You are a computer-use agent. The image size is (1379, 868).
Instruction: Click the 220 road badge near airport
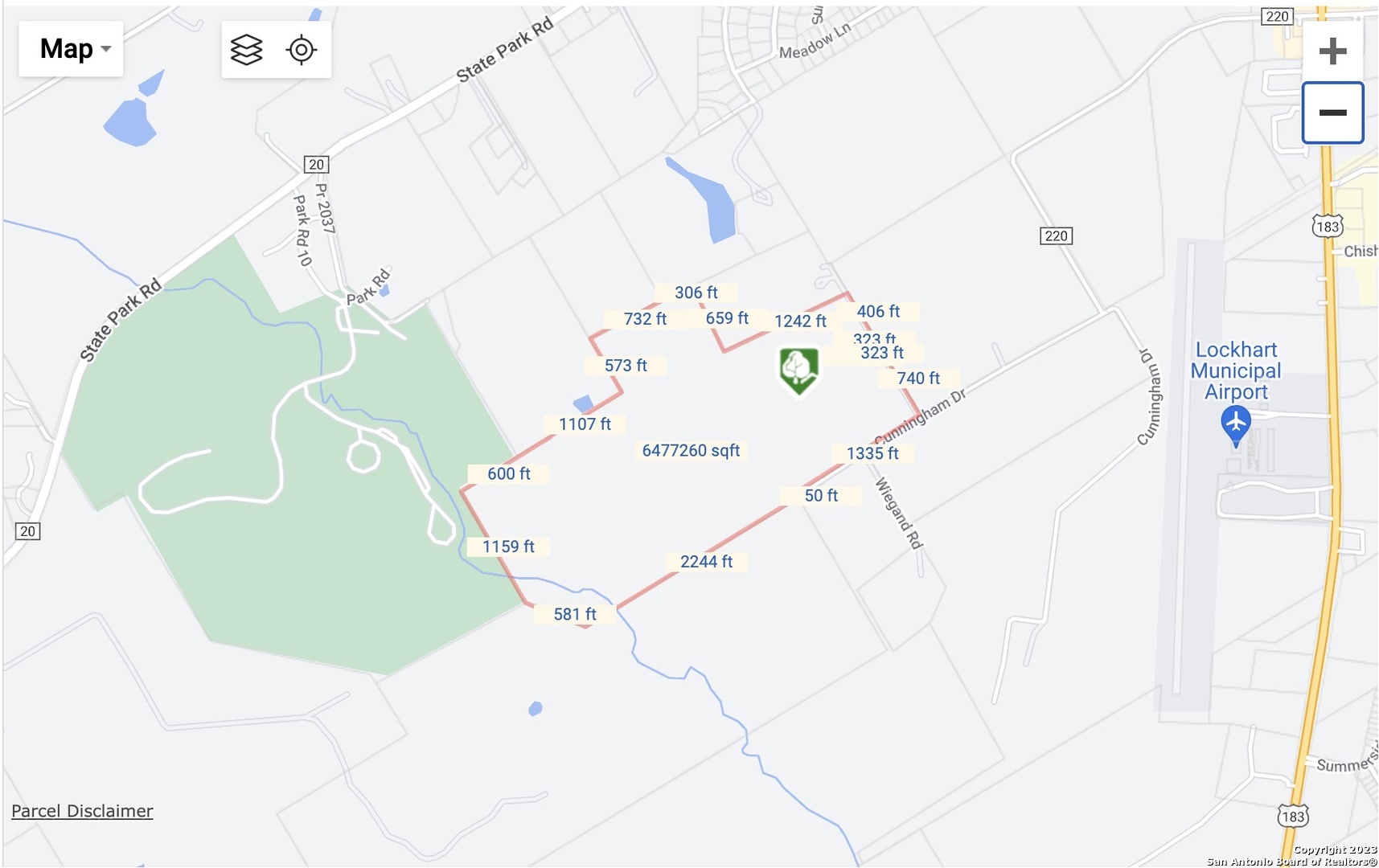(x=1056, y=236)
